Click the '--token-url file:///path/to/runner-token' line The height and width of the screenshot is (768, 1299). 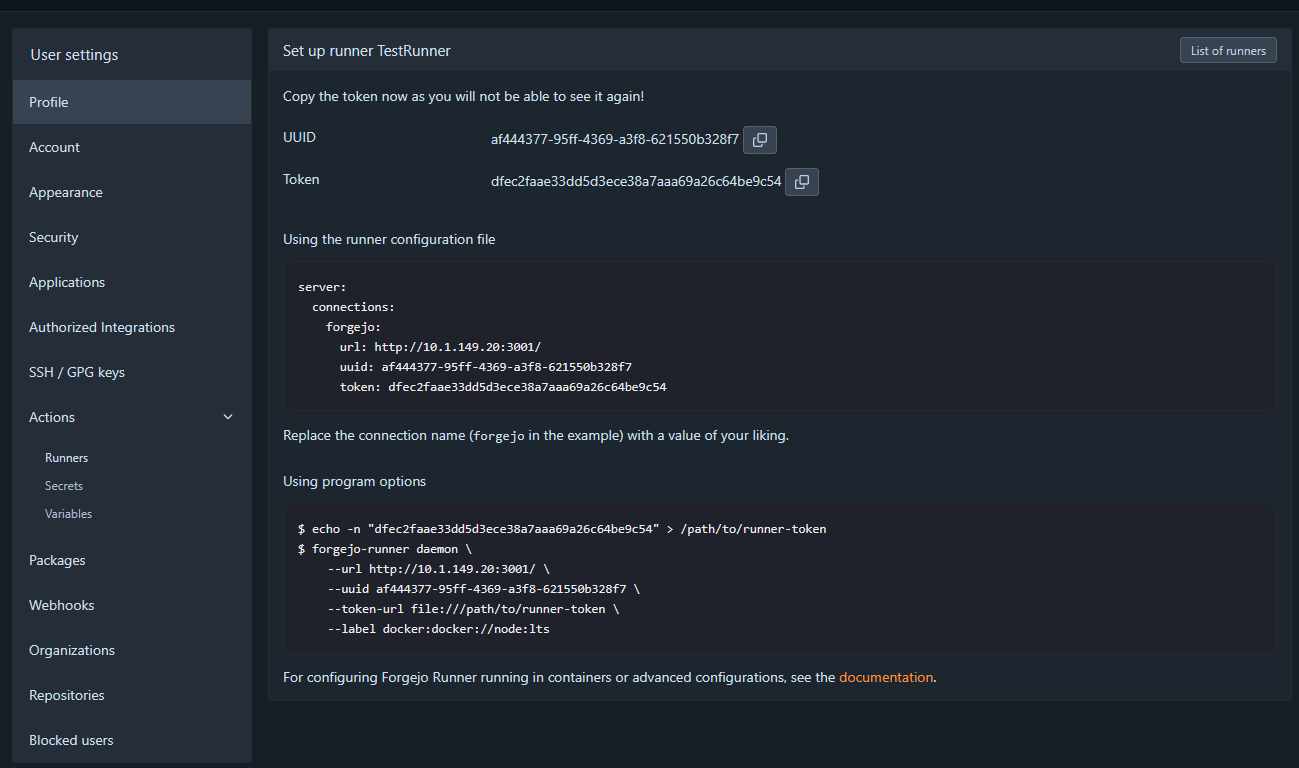point(473,609)
